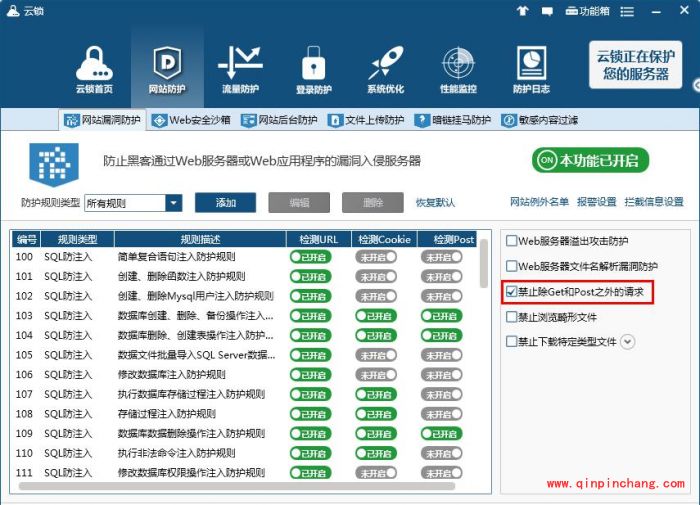Image resolution: width=700 pixels, height=505 pixels.
Task: Toggle 检测Cookie switch for rule 100
Action: [x=376, y=257]
